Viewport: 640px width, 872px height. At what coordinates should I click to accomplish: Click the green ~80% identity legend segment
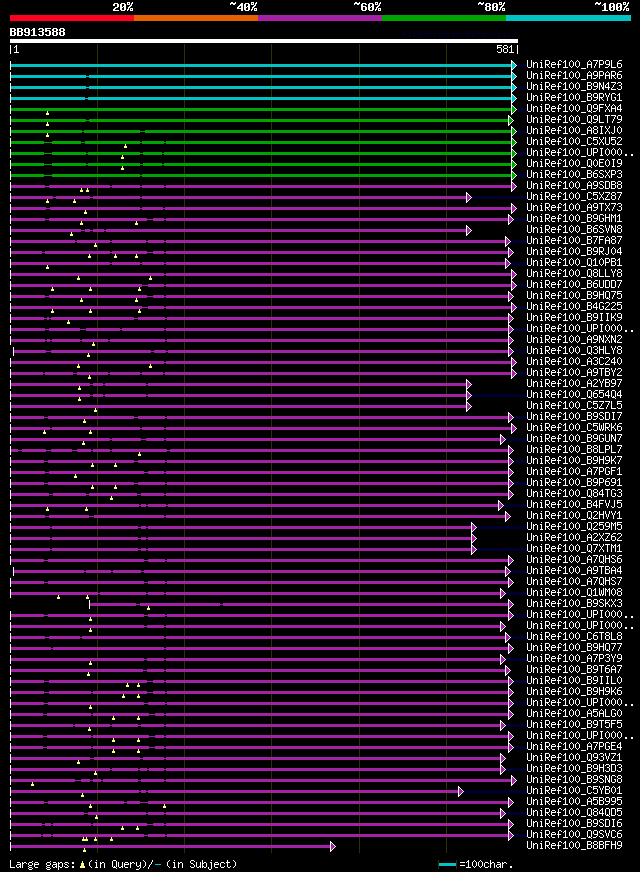click(444, 18)
